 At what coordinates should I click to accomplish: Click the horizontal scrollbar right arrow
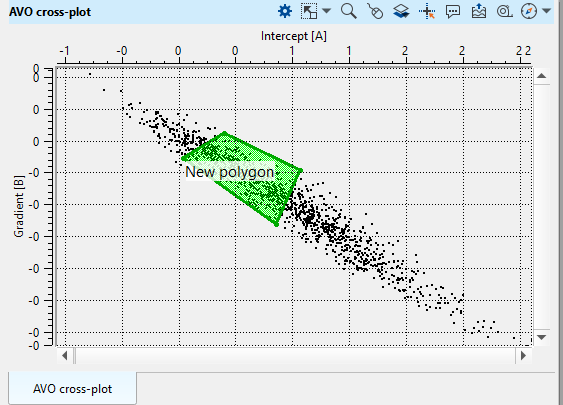pos(523,356)
